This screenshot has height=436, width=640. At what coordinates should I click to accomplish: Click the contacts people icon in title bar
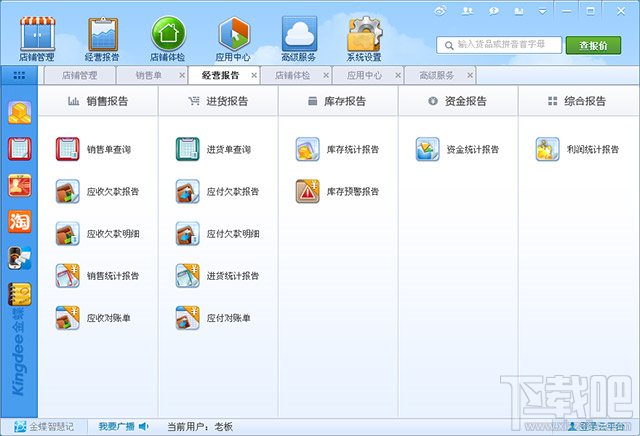click(467, 11)
